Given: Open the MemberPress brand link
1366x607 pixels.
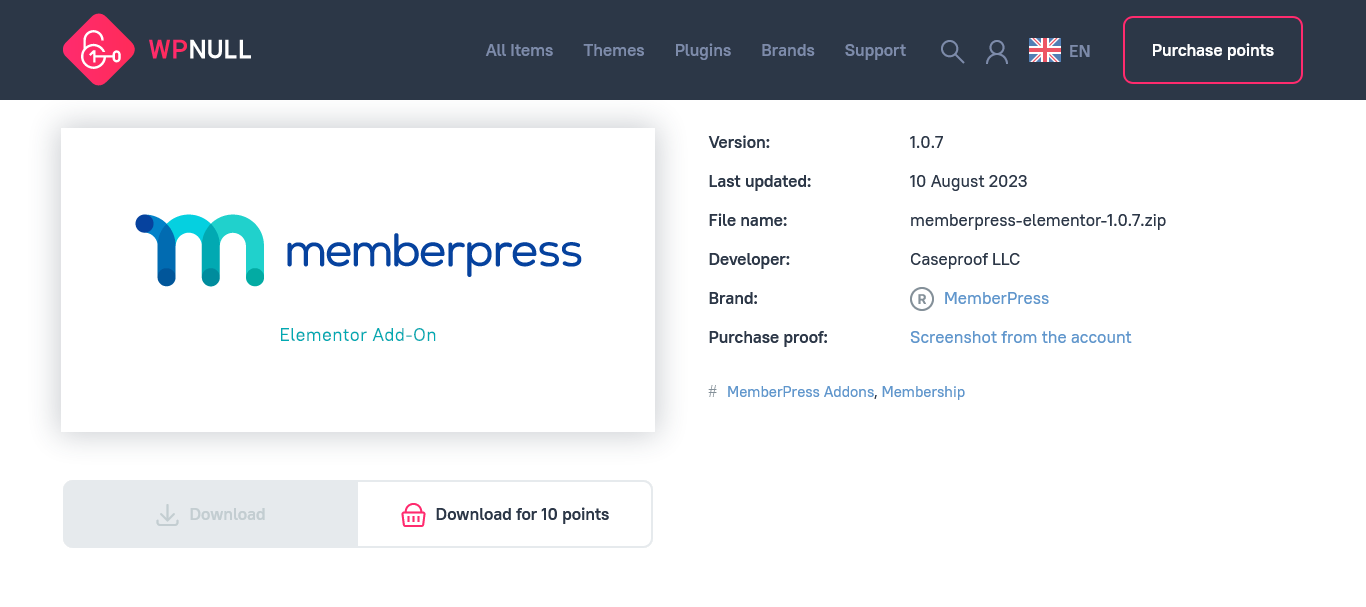Looking at the screenshot, I should (x=996, y=299).
